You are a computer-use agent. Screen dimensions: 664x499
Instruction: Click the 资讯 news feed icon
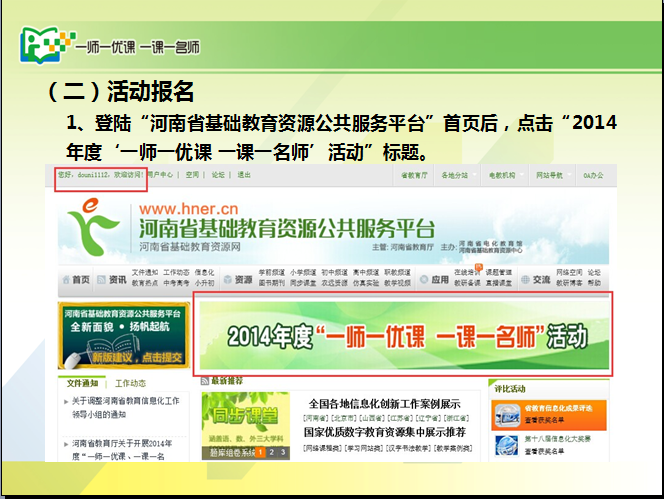[101, 280]
